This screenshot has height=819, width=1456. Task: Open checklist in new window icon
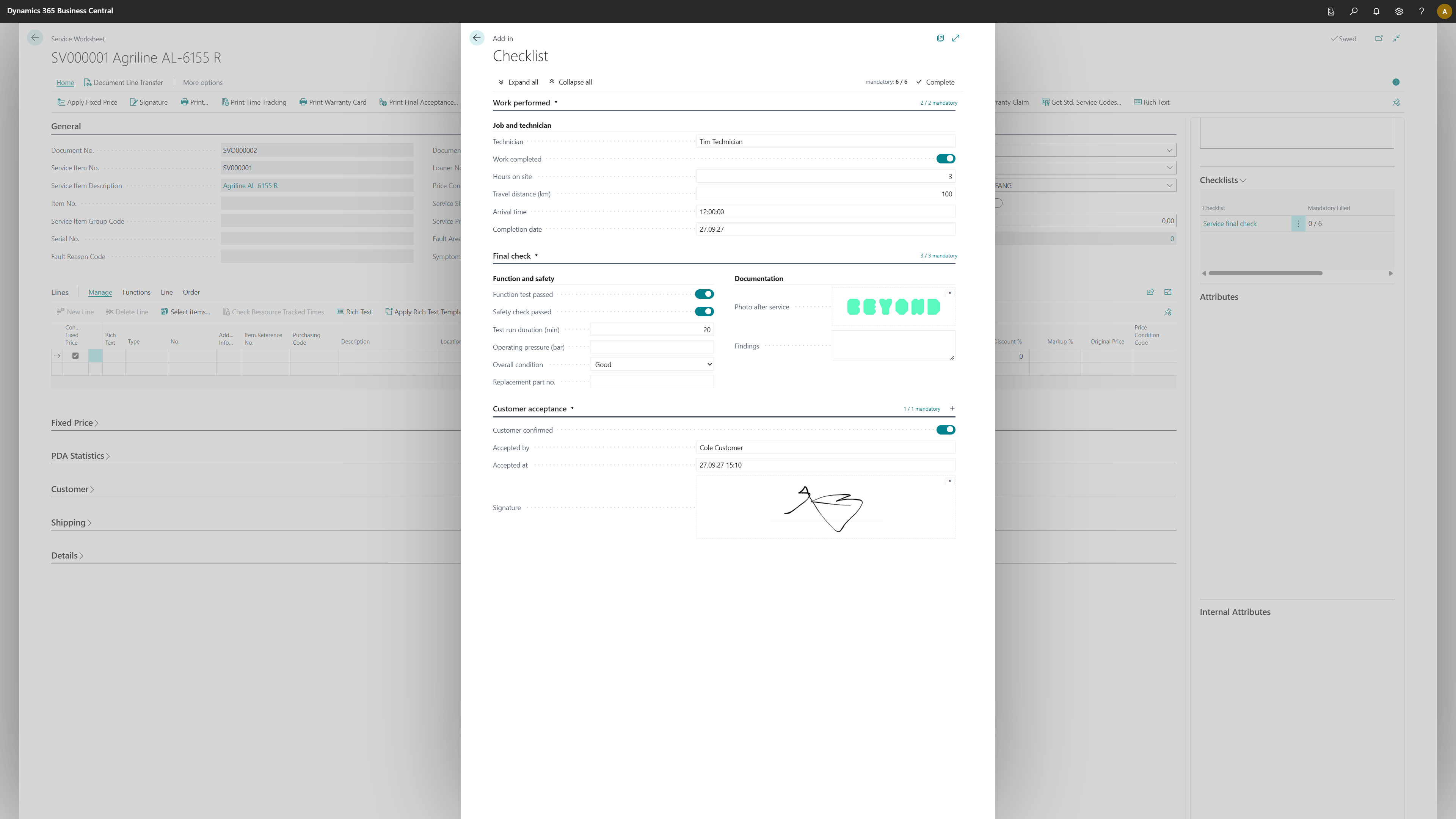(x=940, y=38)
